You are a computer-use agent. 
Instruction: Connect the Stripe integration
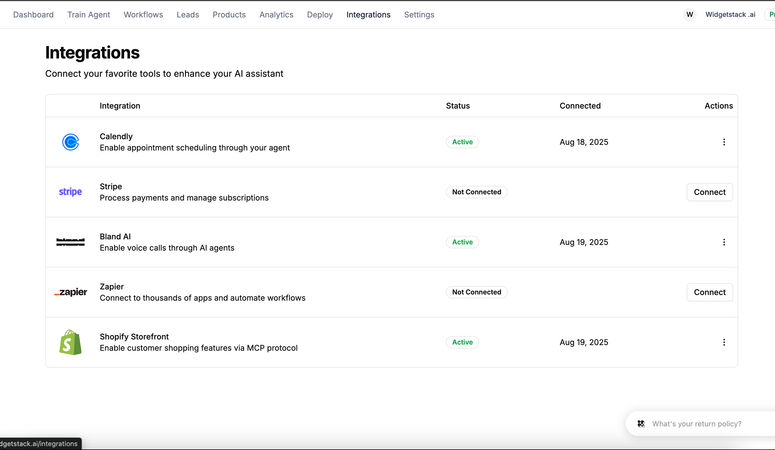709,192
